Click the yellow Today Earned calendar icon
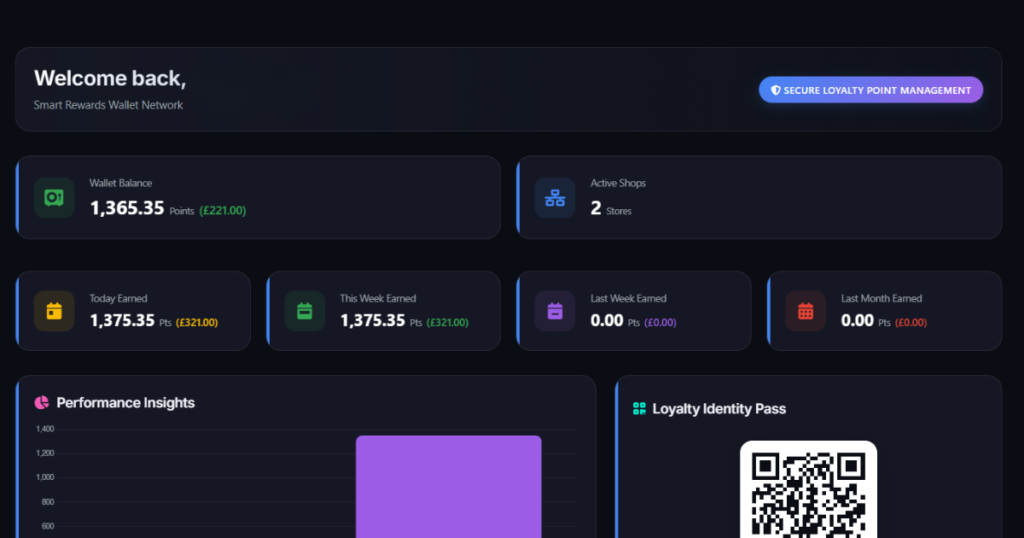This screenshot has height=538, width=1024. click(54, 311)
